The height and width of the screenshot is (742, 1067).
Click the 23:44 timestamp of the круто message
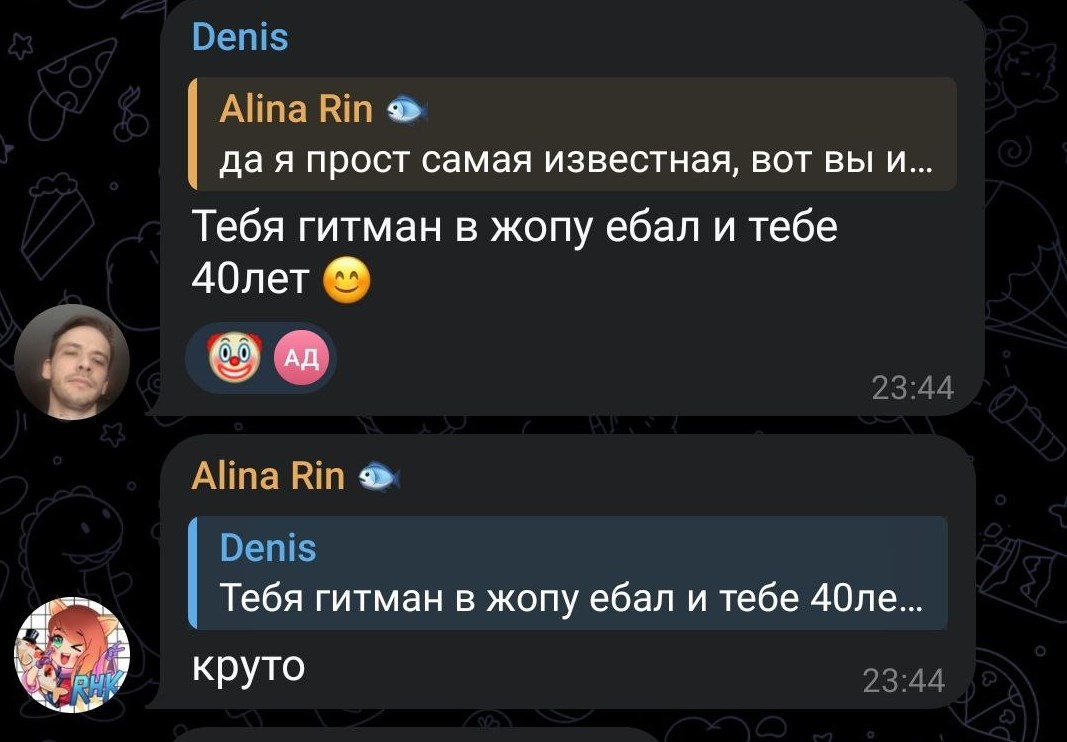coord(904,680)
